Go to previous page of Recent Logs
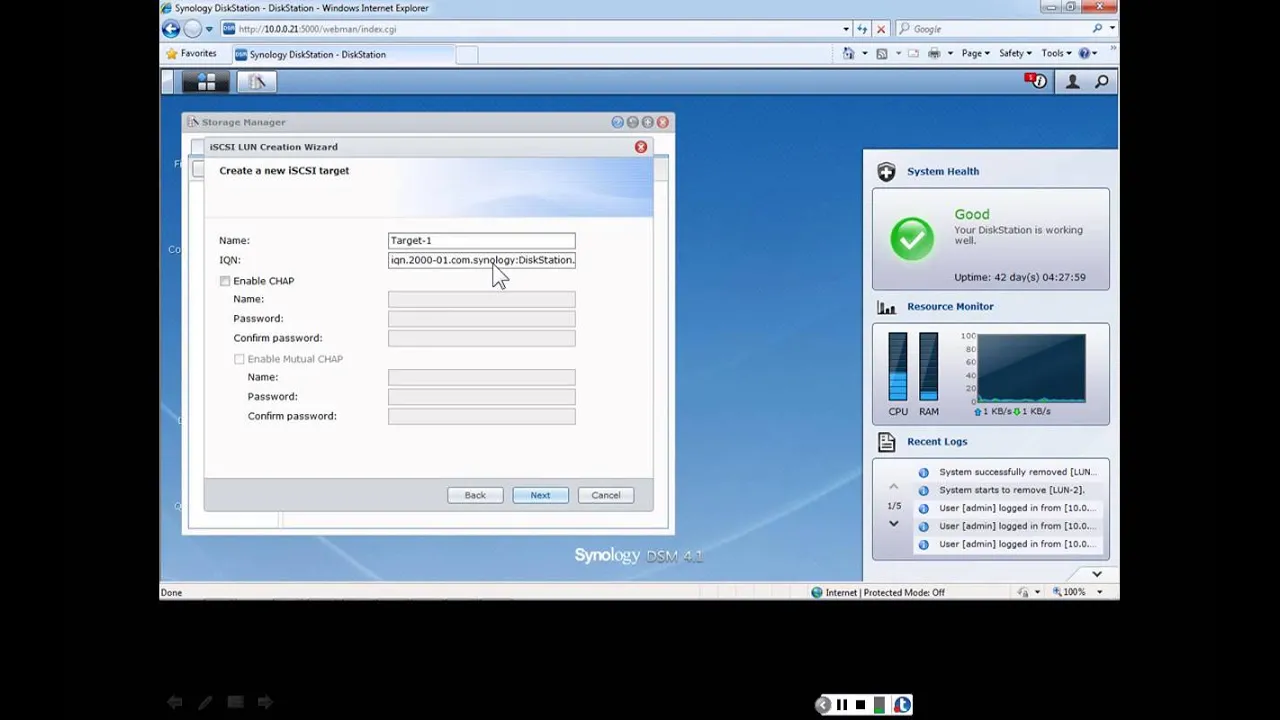Image resolution: width=1280 pixels, height=720 pixels. (893, 487)
